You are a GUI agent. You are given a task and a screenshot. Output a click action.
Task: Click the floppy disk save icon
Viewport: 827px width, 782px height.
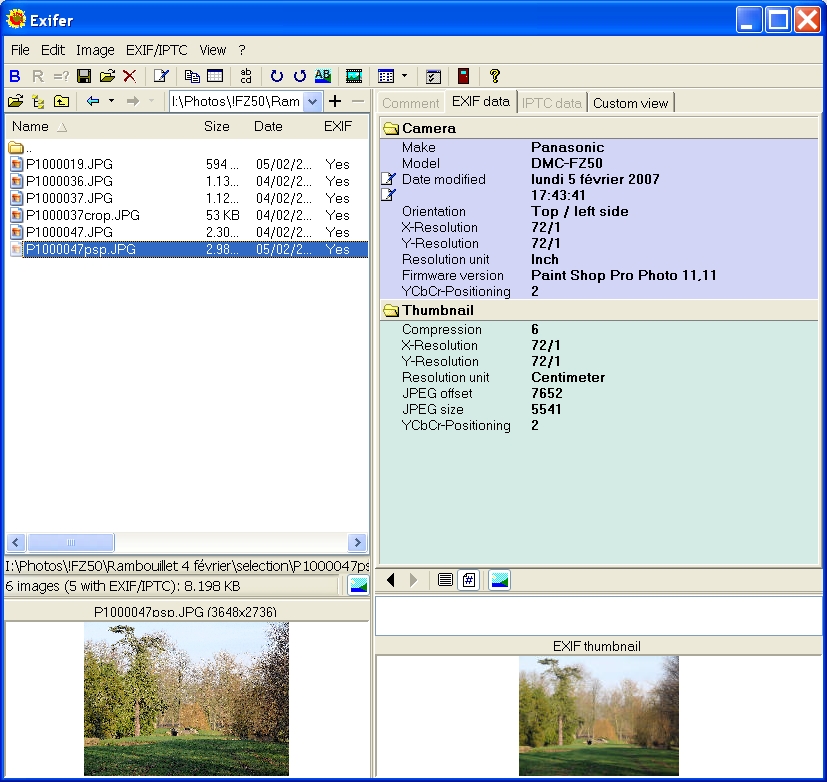84,76
